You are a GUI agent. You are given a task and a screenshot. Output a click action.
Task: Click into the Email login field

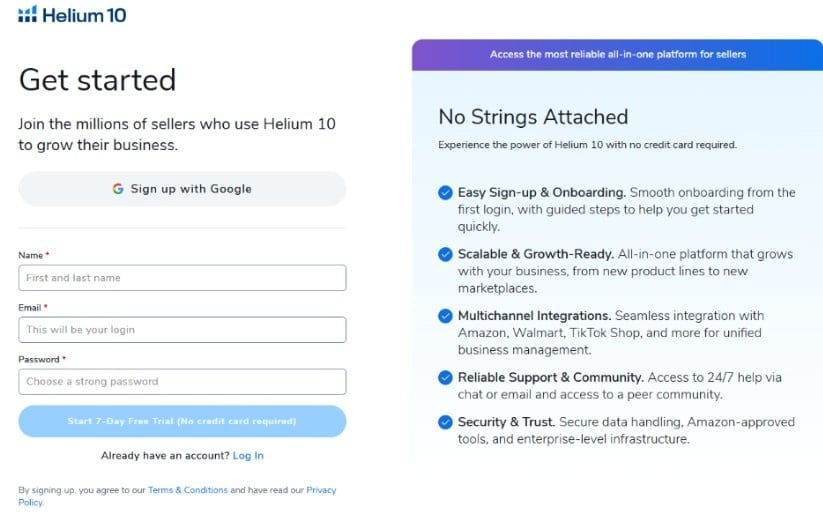[182, 330]
